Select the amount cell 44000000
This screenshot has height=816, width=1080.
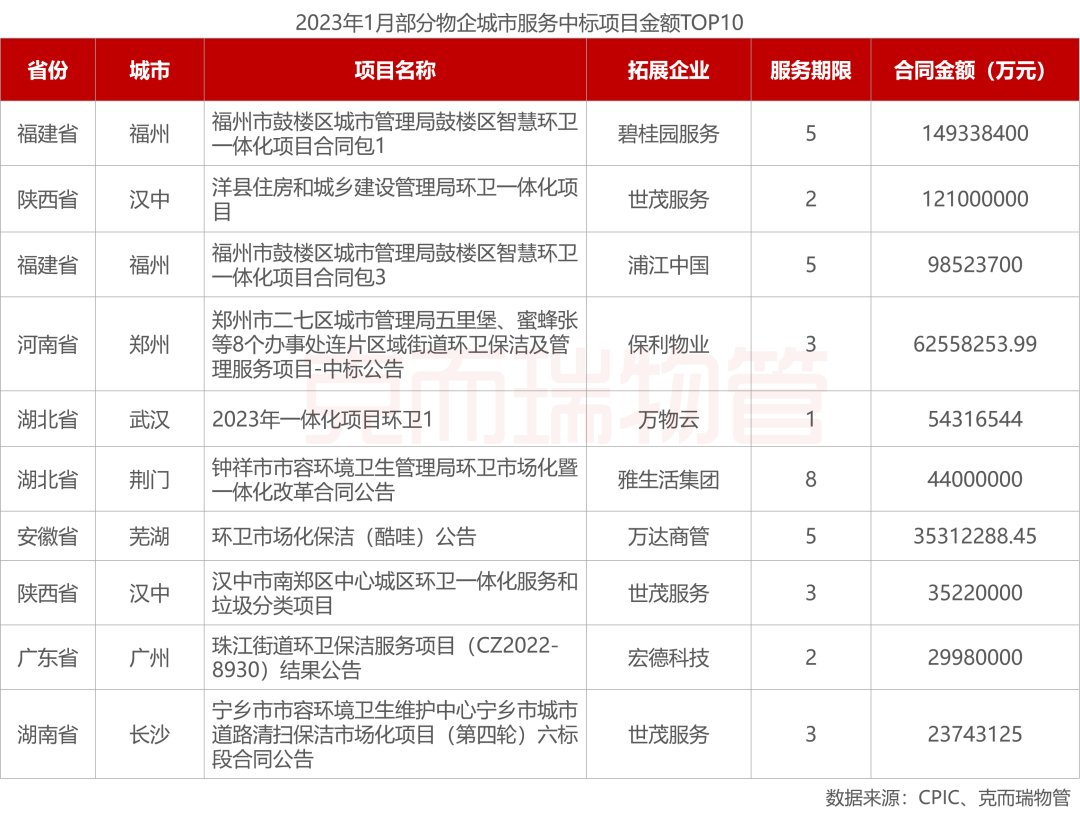pos(975,479)
